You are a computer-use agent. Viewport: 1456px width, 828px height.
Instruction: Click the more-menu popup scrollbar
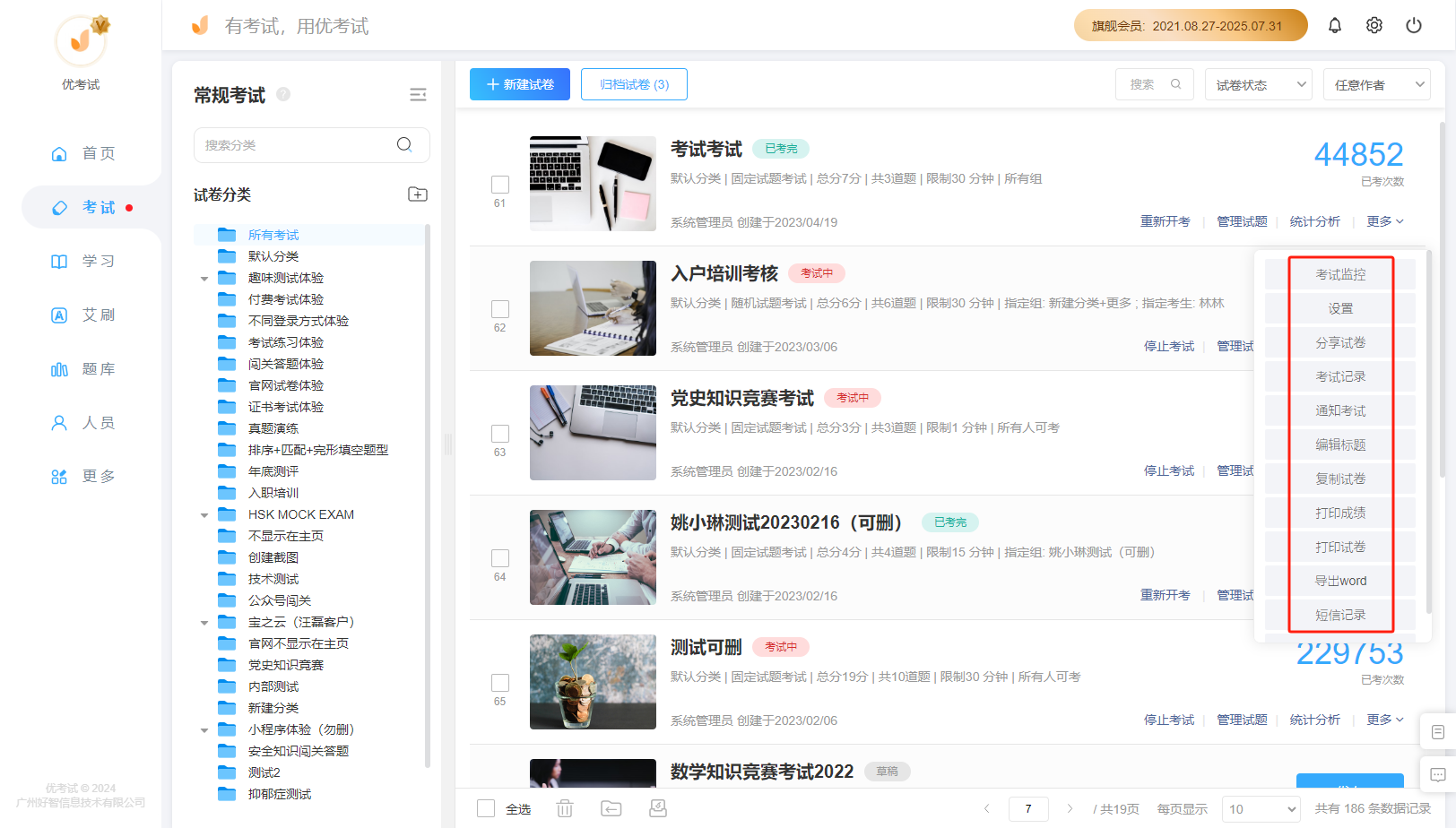tap(1428, 430)
